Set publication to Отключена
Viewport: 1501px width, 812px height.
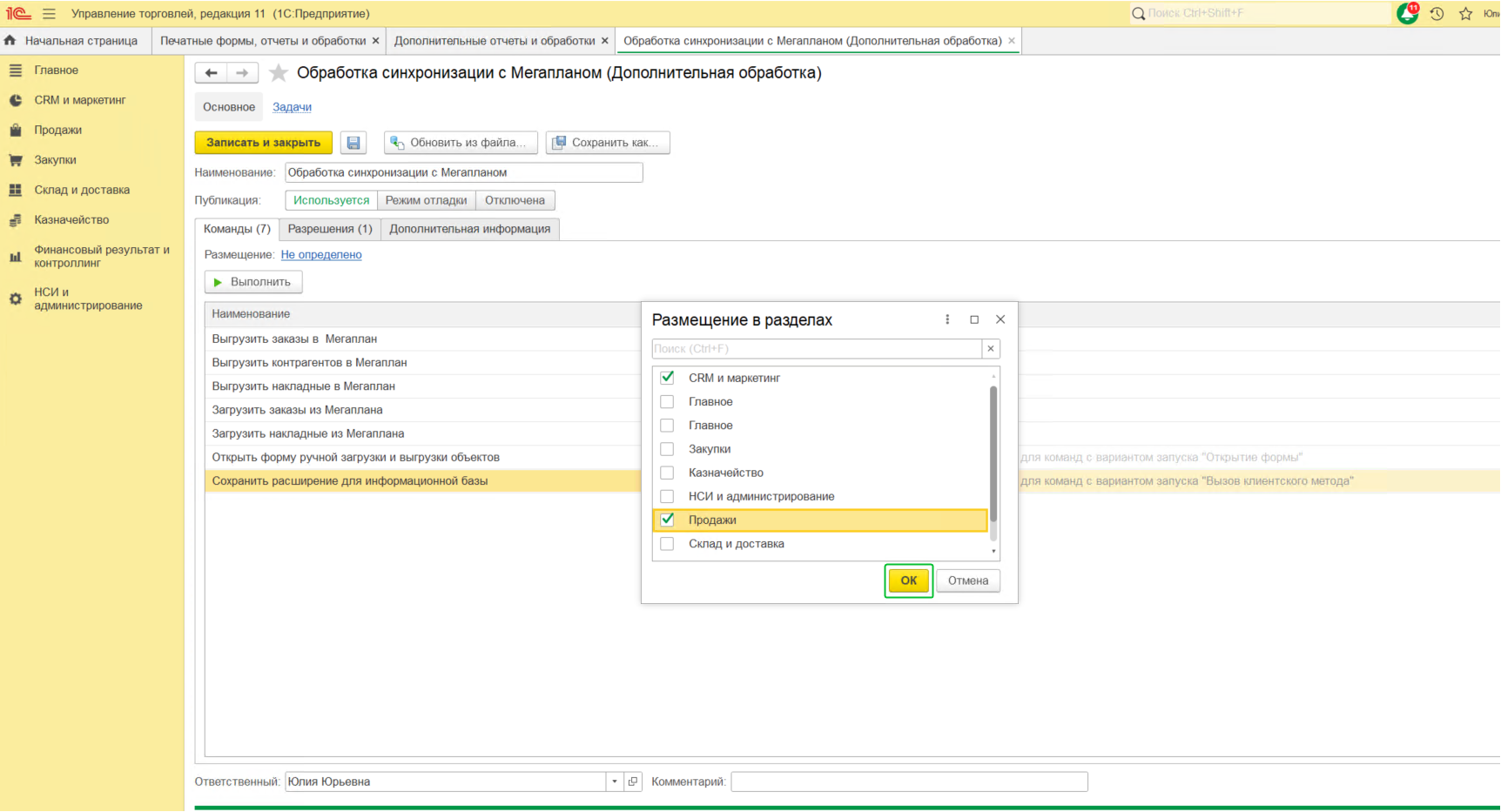[515, 200]
